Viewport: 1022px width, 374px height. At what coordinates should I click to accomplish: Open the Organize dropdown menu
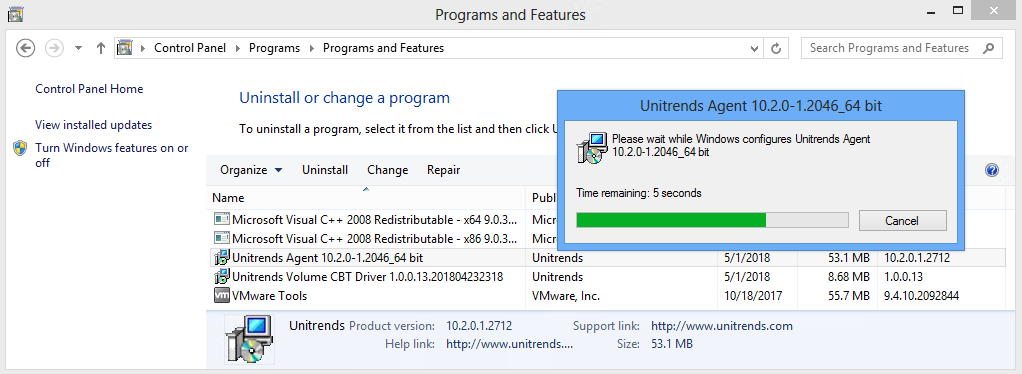coord(251,170)
